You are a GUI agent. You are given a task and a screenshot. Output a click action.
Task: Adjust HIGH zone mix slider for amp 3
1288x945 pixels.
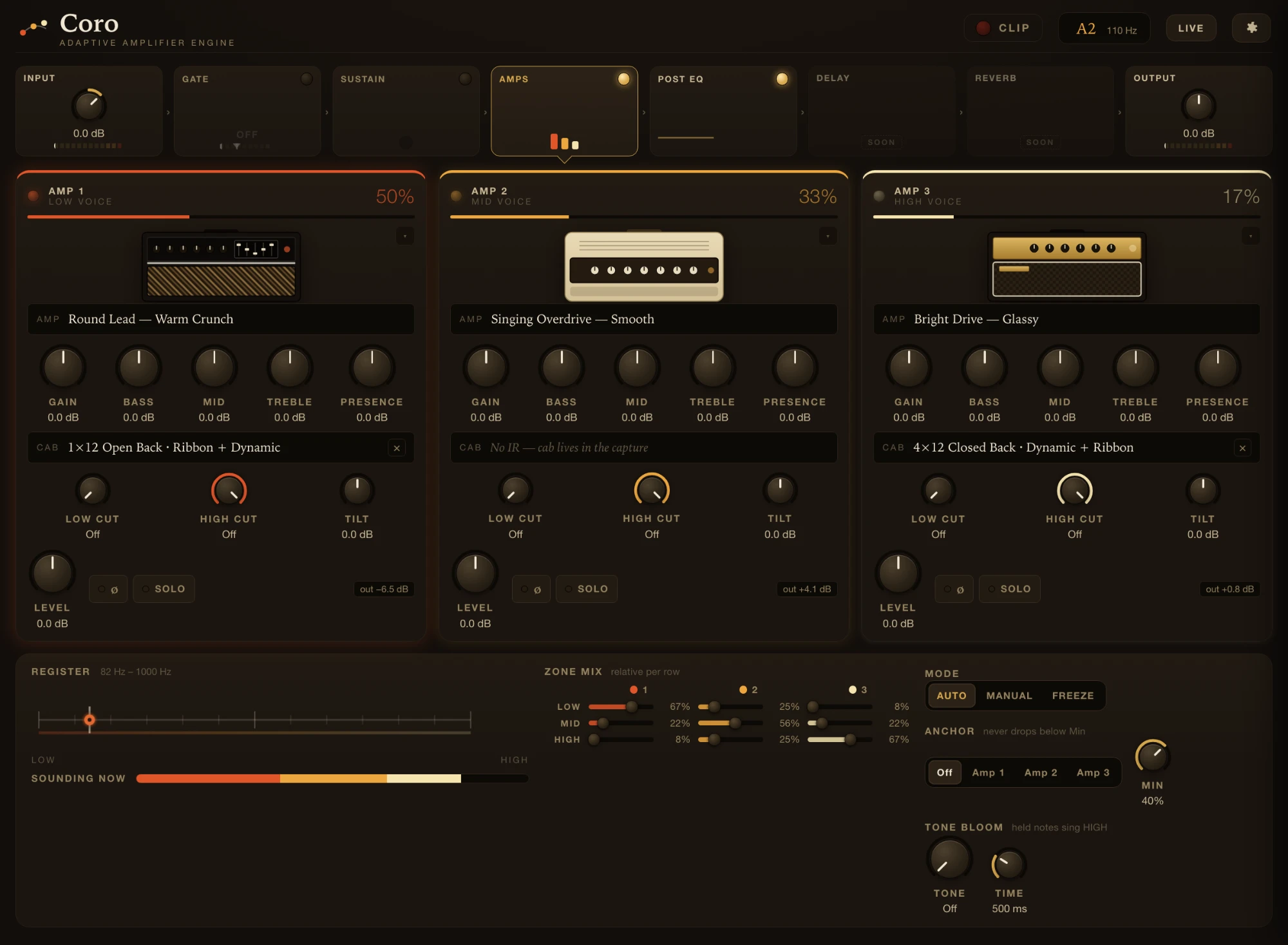(x=840, y=740)
